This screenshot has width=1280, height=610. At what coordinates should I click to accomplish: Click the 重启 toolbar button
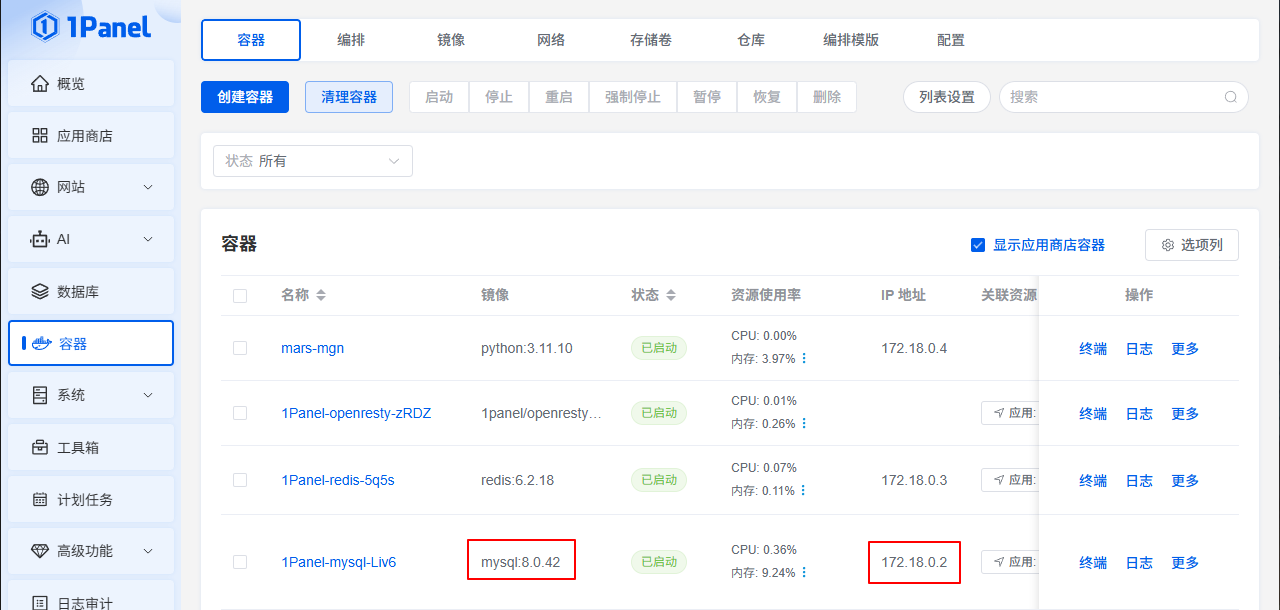[x=559, y=97]
